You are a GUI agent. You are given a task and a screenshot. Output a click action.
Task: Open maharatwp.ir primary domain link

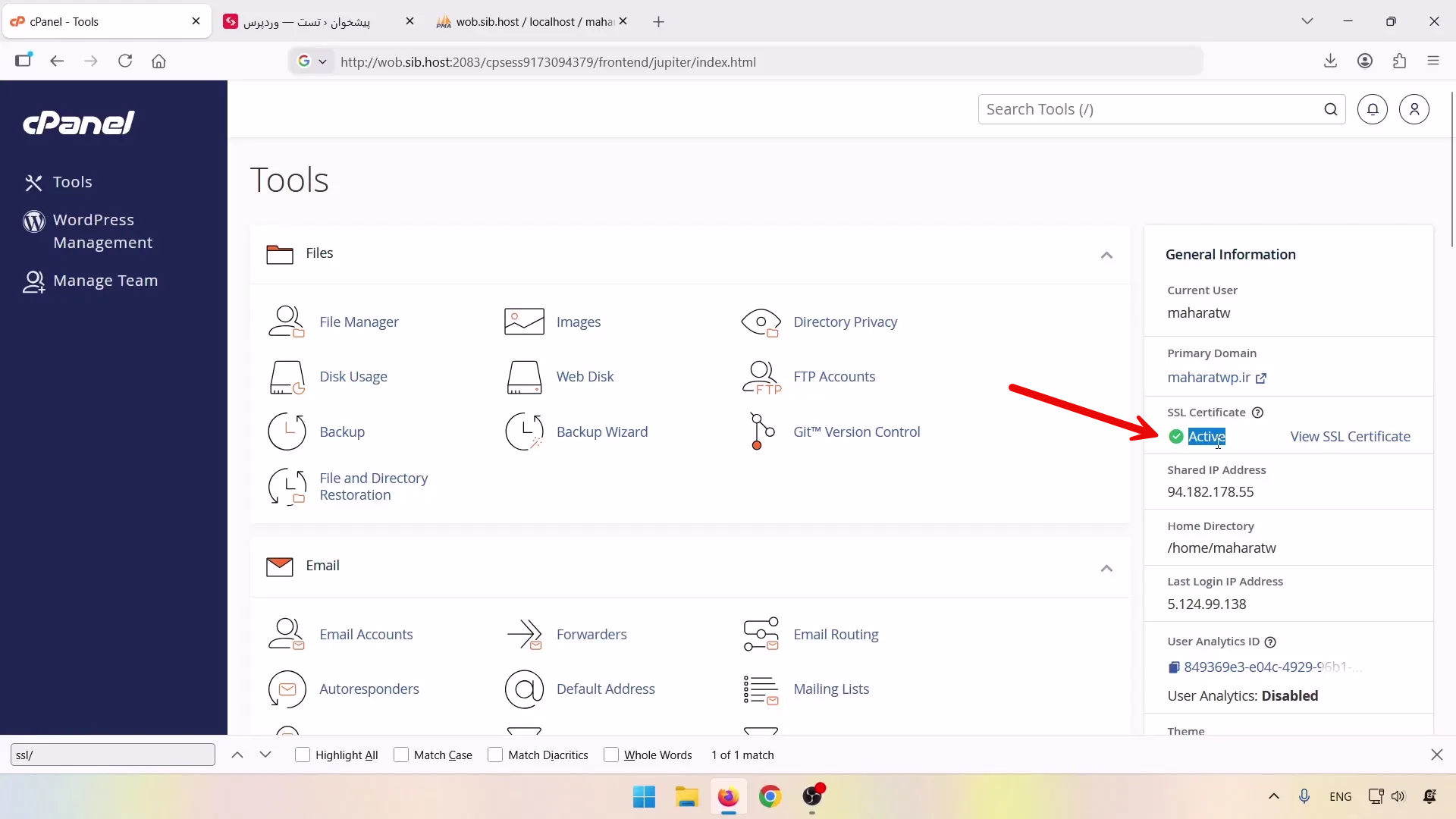tap(1216, 377)
